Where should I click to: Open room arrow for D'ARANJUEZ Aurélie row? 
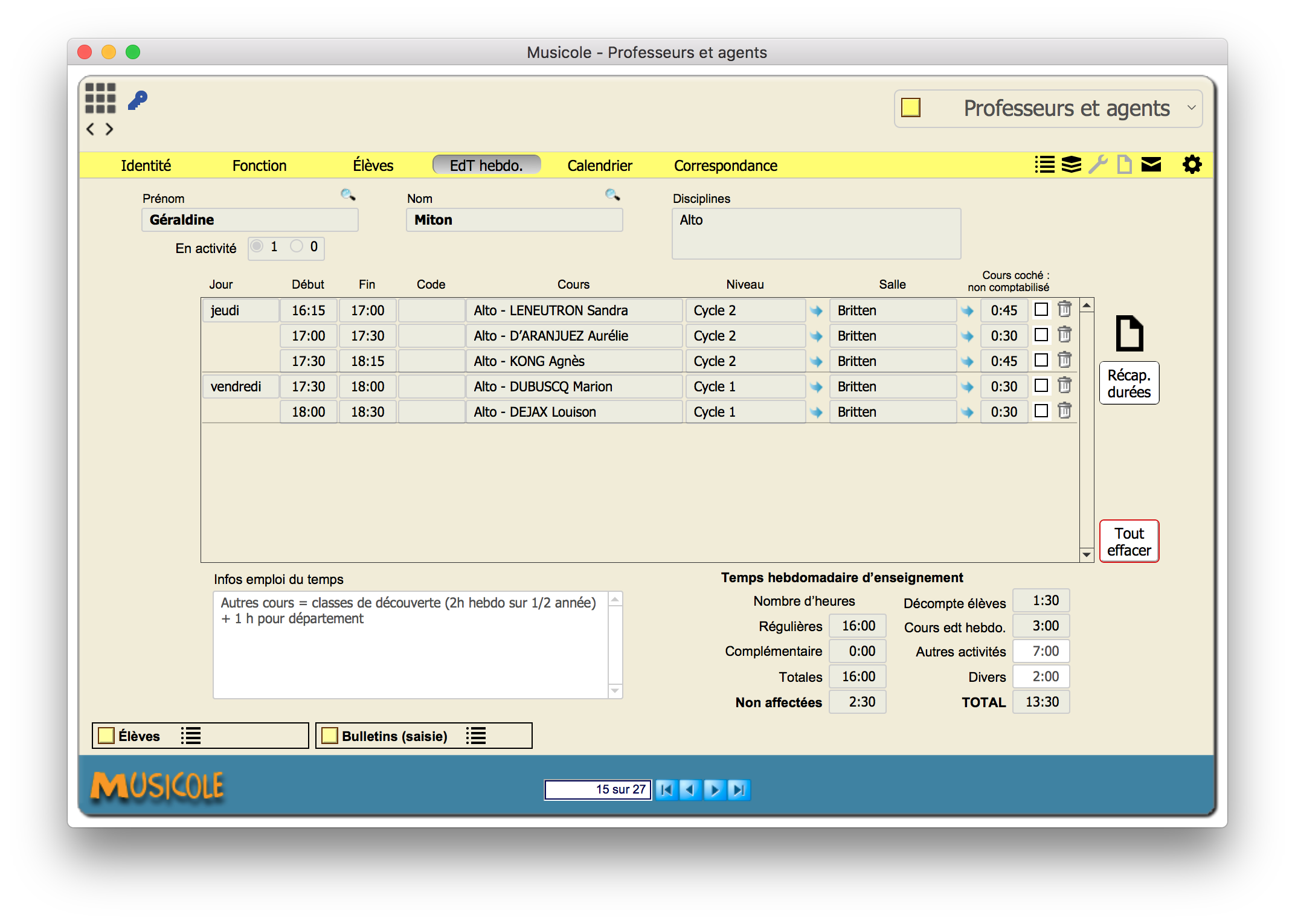pos(968,336)
